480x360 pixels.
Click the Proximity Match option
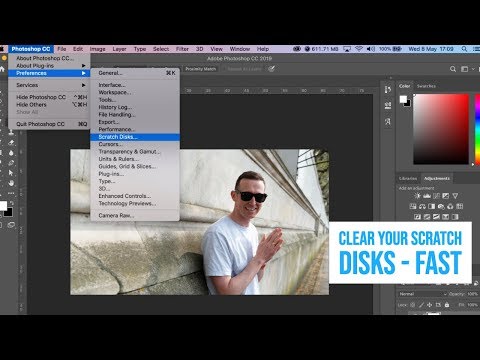click(x=201, y=69)
